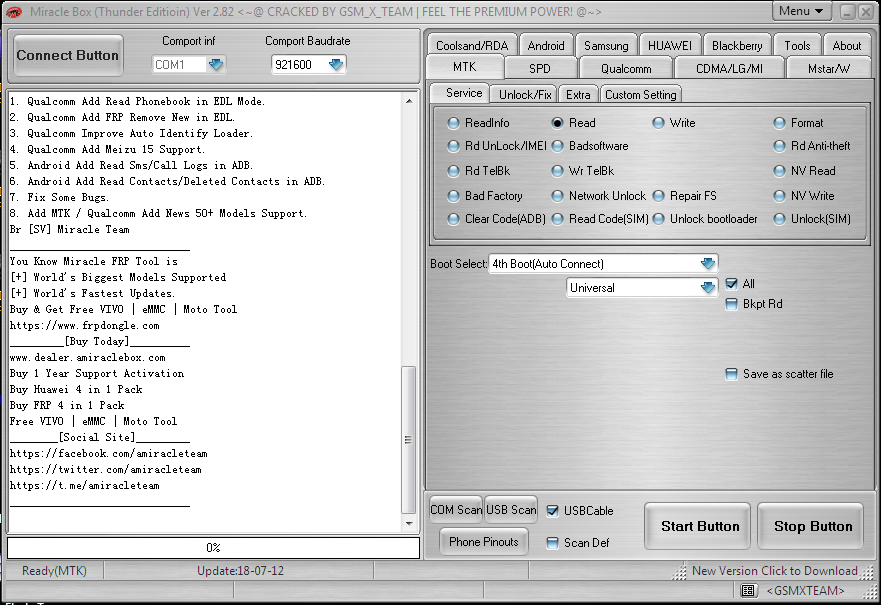This screenshot has width=881, height=605.
Task: Switch to the Android tab
Action: (546, 46)
